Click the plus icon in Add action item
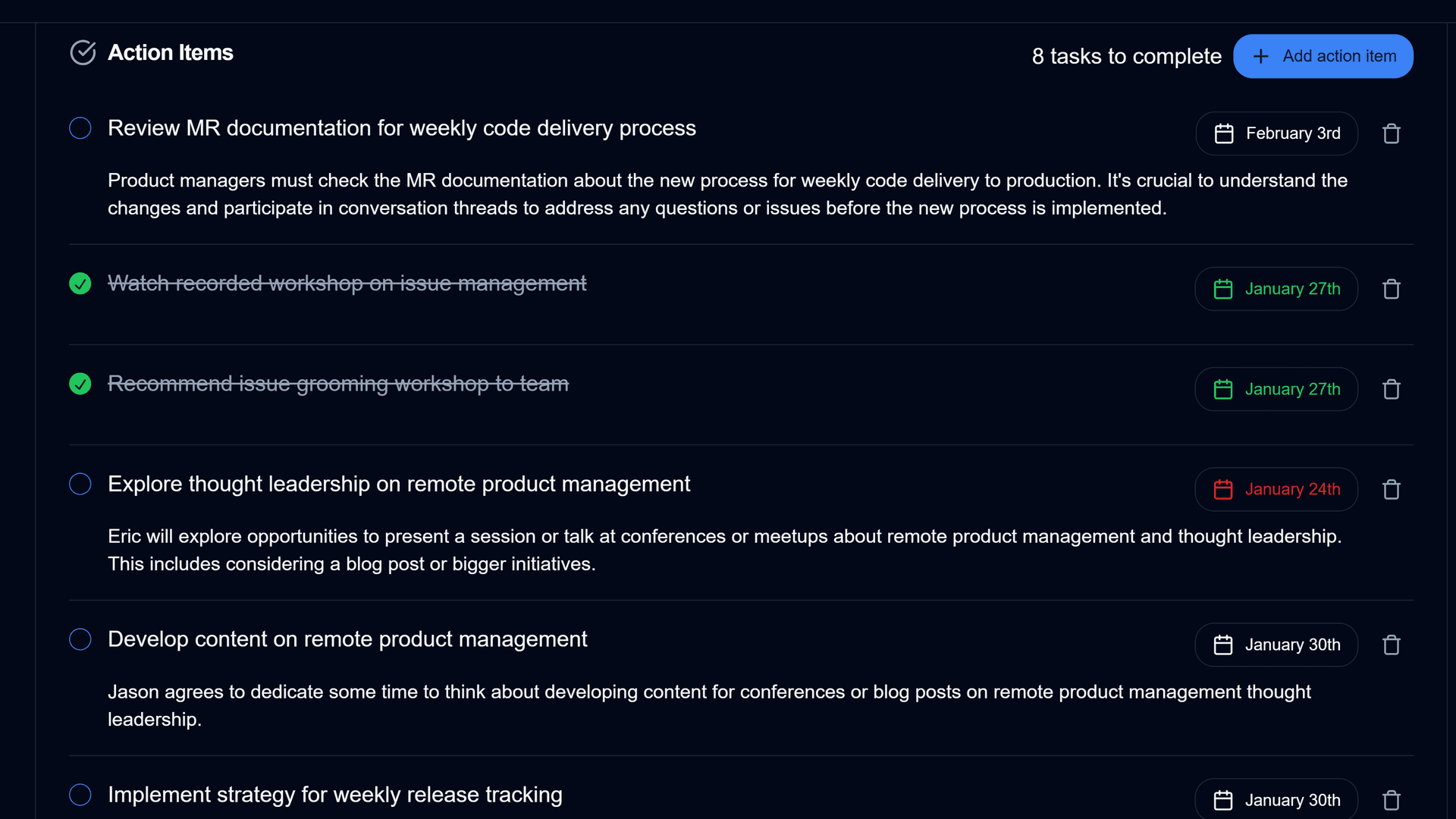The width and height of the screenshot is (1456, 819). (1260, 56)
